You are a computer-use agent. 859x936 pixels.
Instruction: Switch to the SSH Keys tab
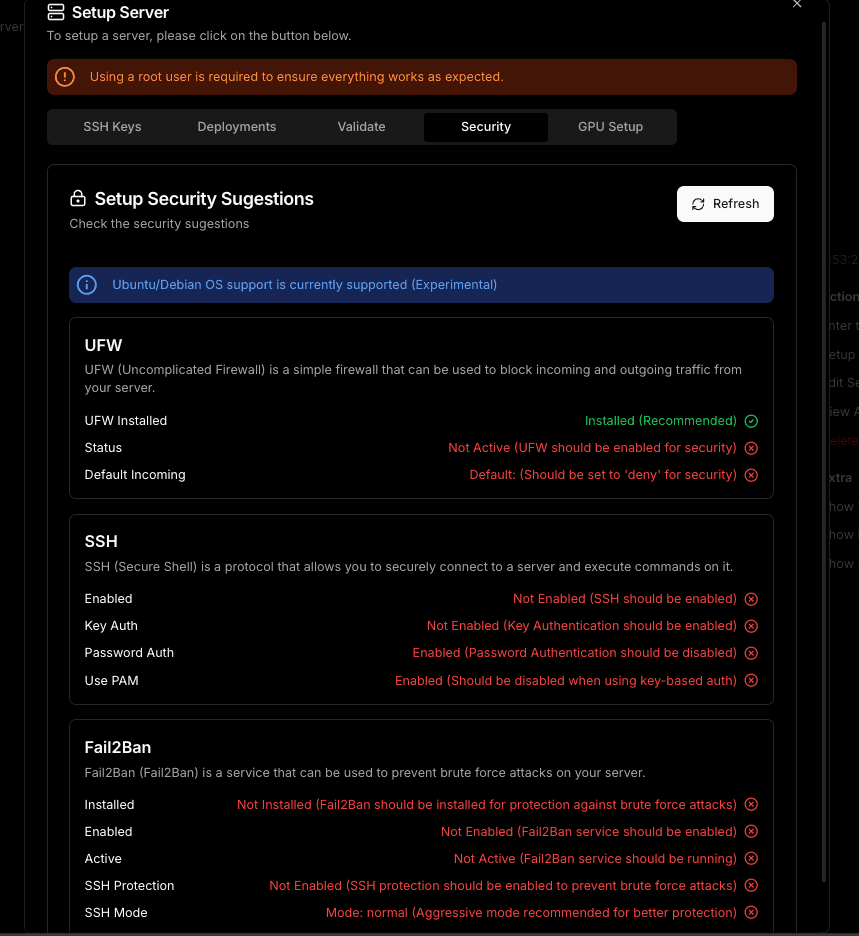coord(112,127)
